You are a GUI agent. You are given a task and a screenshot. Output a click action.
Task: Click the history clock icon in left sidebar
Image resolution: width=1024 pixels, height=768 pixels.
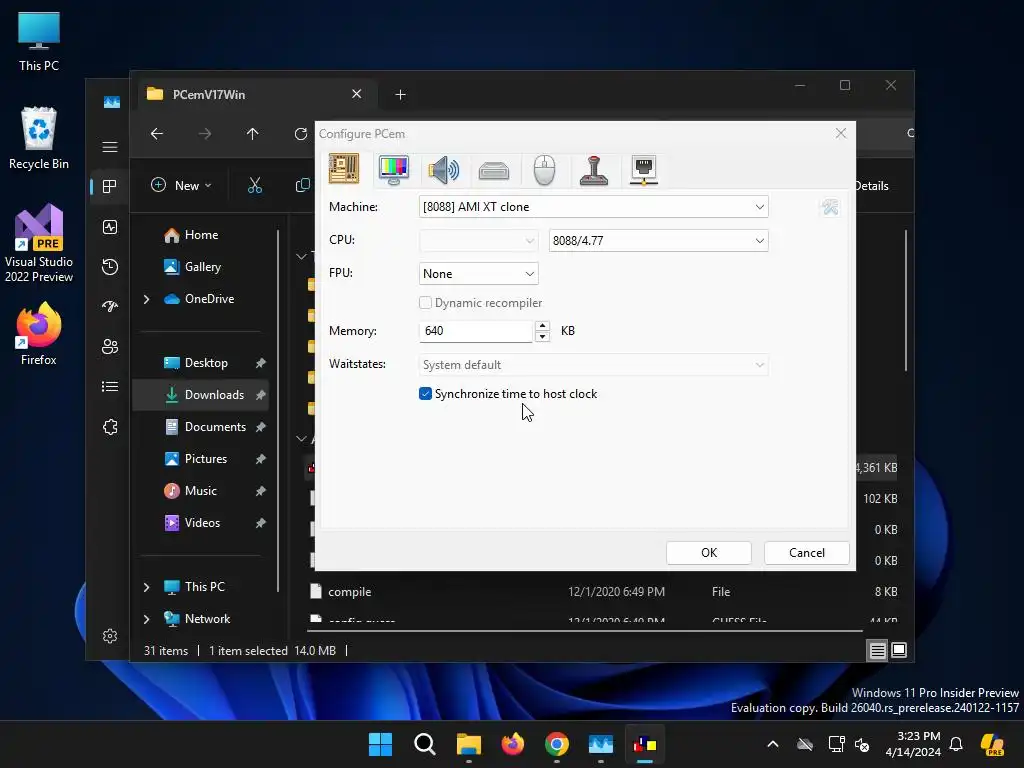click(x=110, y=266)
